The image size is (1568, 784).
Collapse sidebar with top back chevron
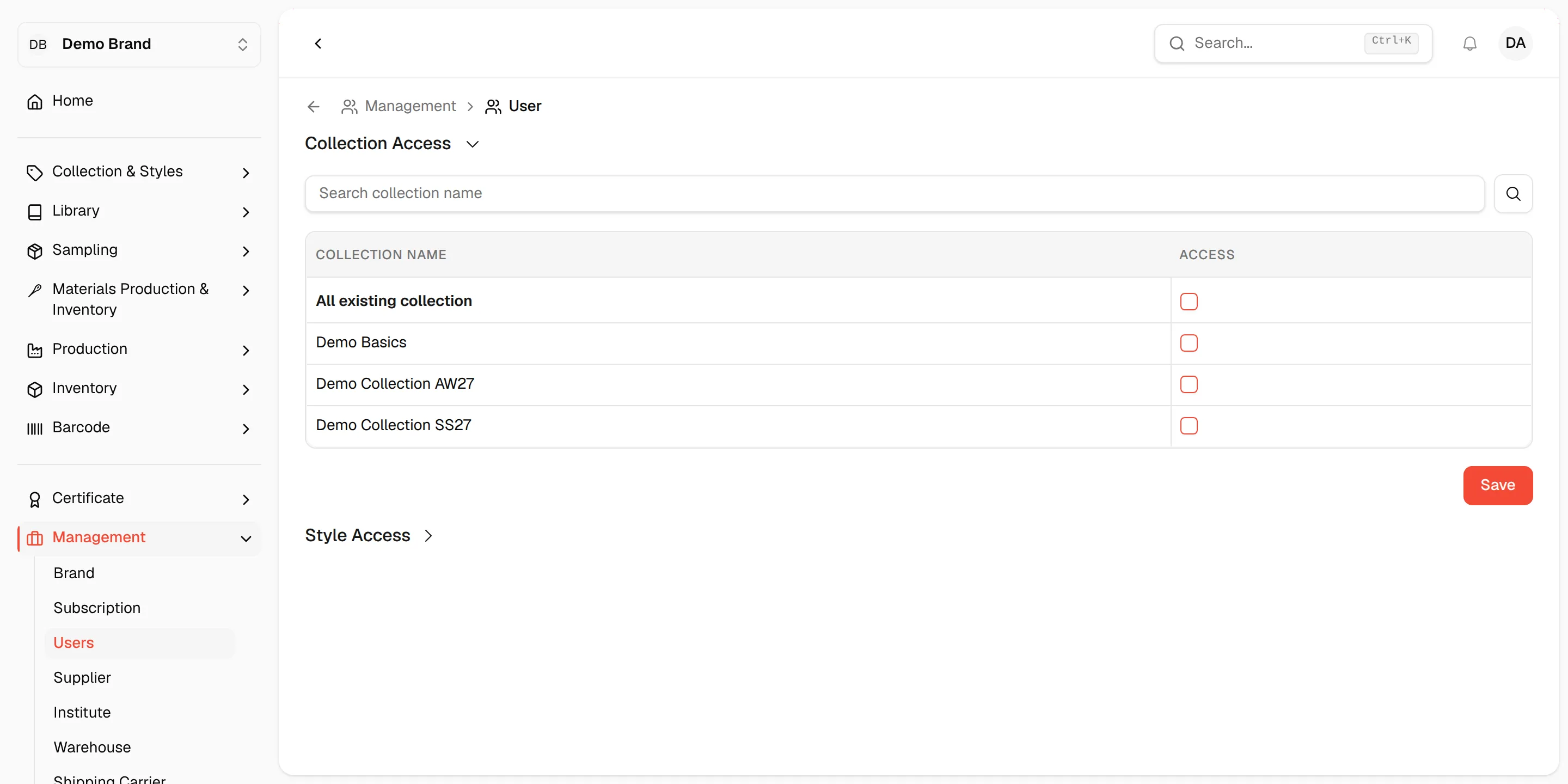(318, 43)
